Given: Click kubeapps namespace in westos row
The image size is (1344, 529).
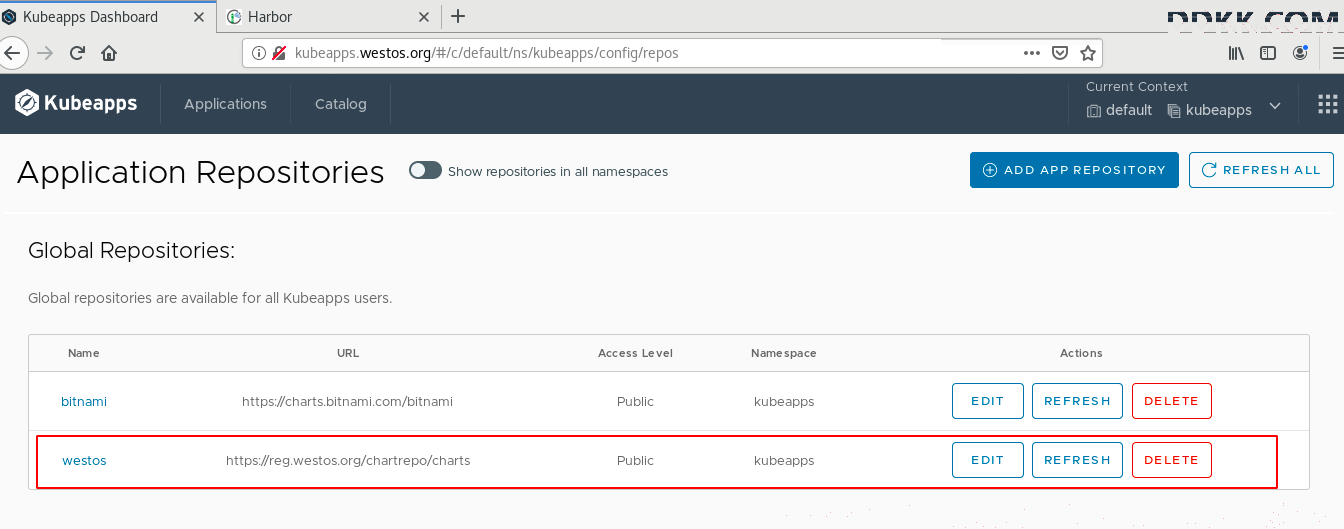Looking at the screenshot, I should point(784,461).
